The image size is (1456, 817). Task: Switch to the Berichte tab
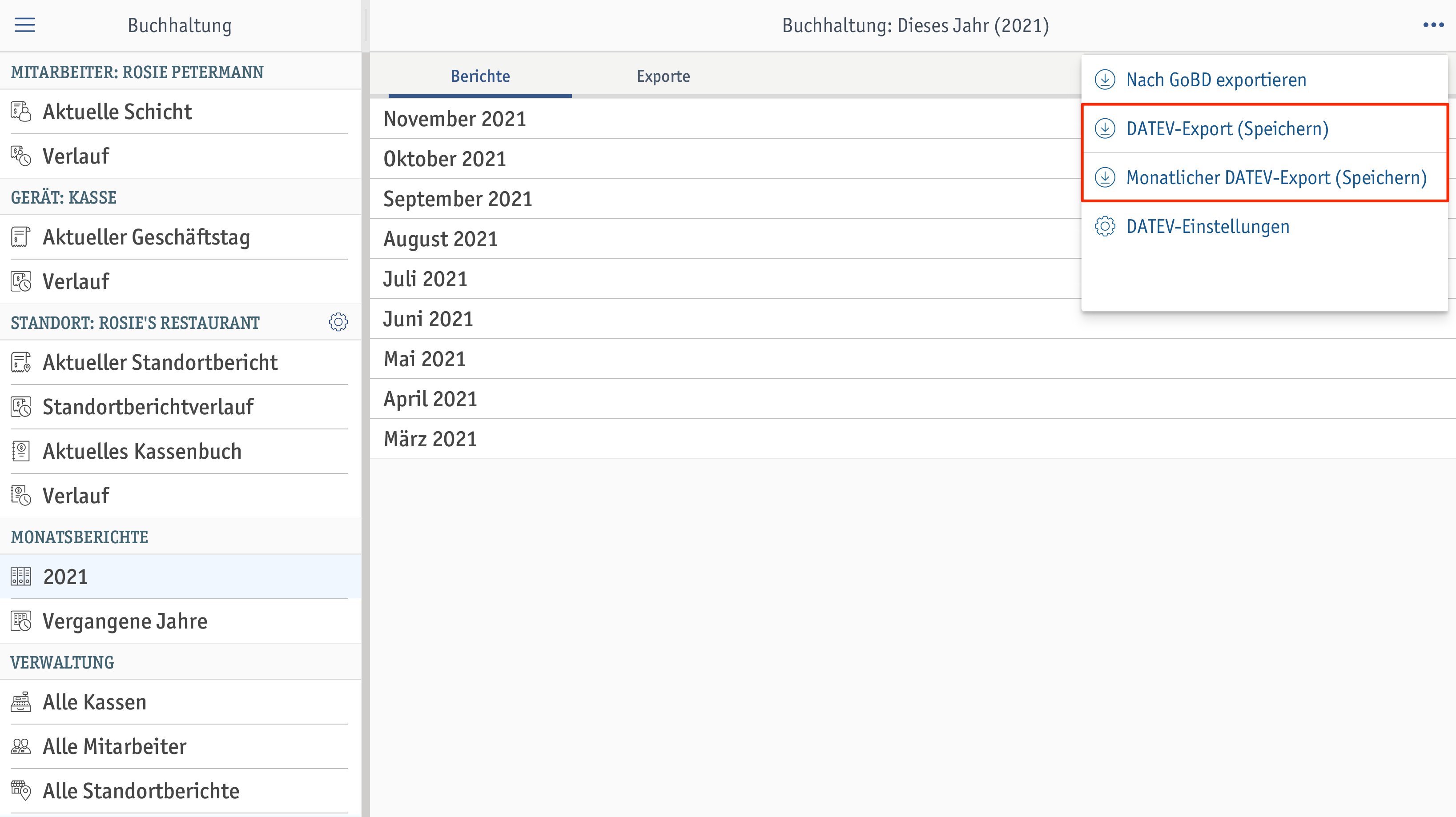480,76
